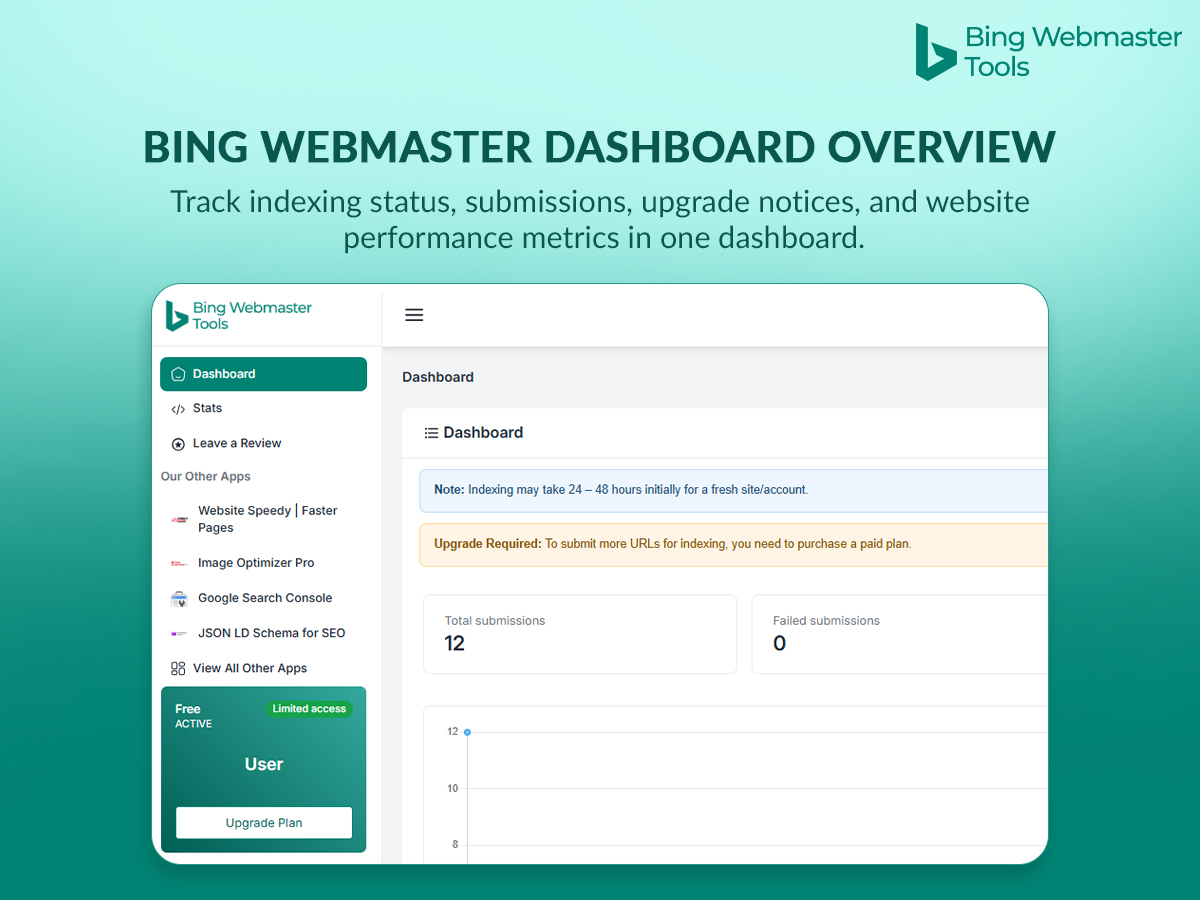Click the 'Free' plan label
Viewport: 1200px width, 900px height.
[188, 709]
